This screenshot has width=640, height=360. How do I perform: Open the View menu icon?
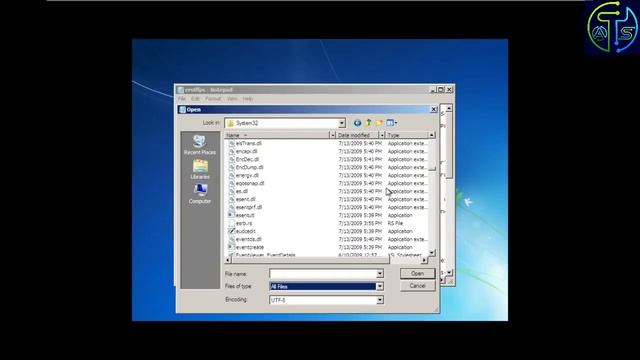pyautogui.click(x=391, y=123)
